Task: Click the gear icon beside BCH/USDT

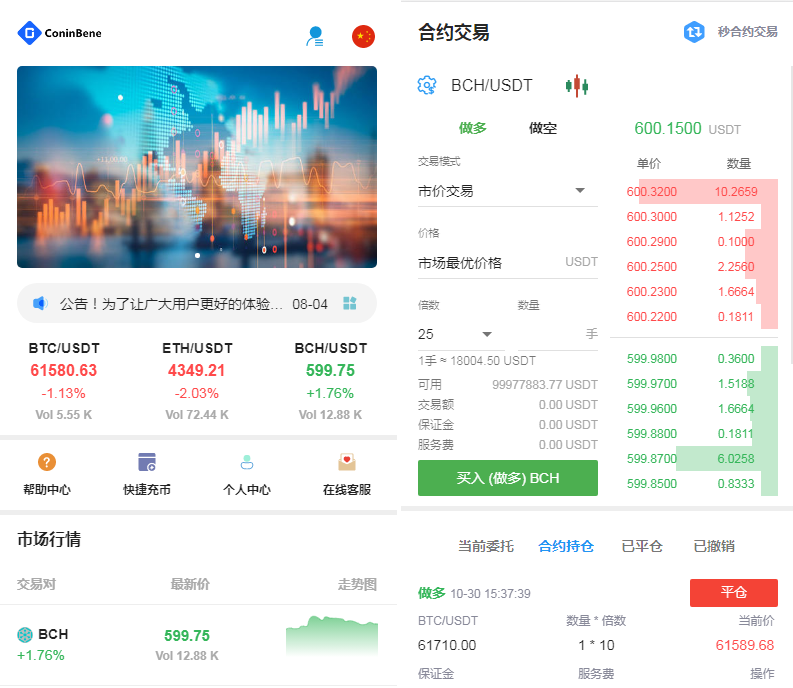Action: [x=427, y=86]
